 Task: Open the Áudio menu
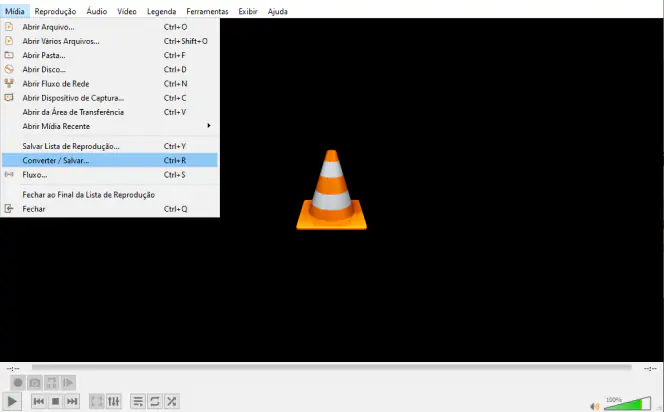click(x=97, y=11)
